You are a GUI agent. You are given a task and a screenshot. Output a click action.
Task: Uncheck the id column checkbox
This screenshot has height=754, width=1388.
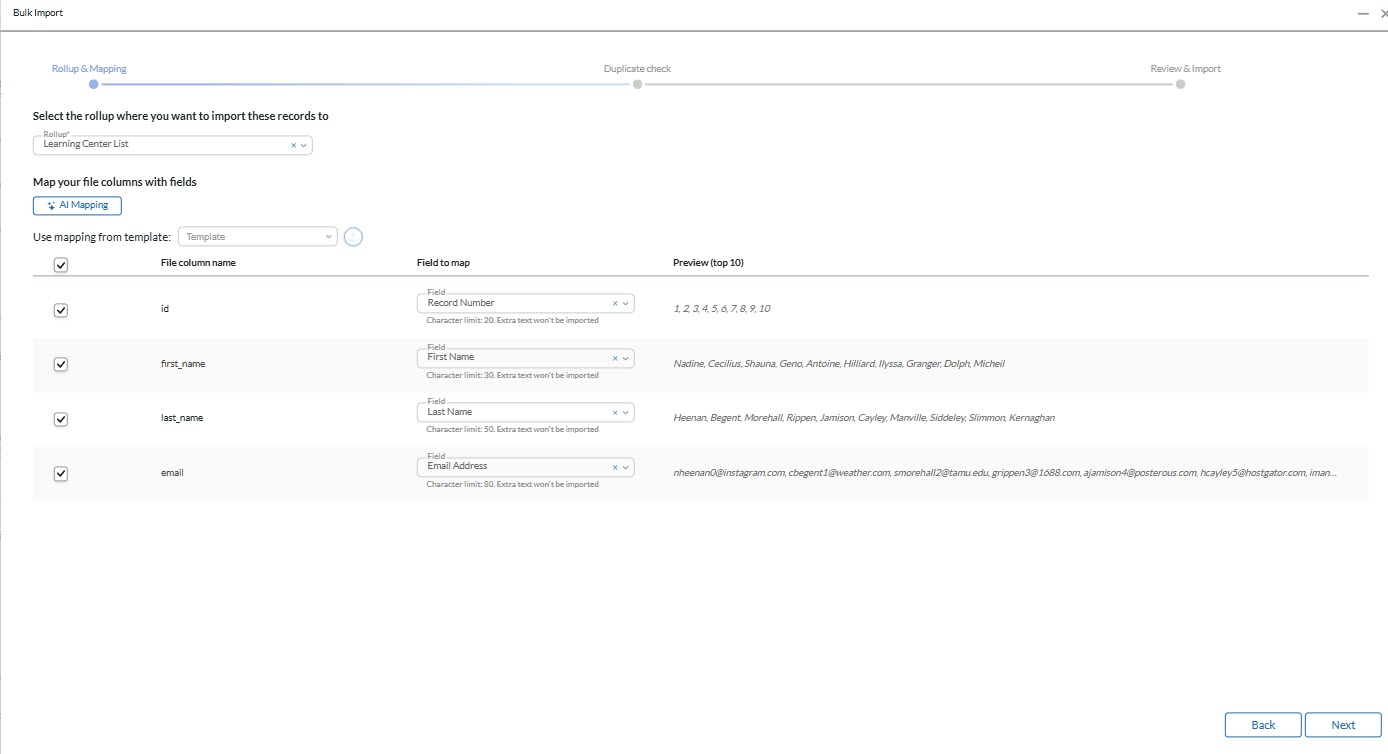(60, 310)
